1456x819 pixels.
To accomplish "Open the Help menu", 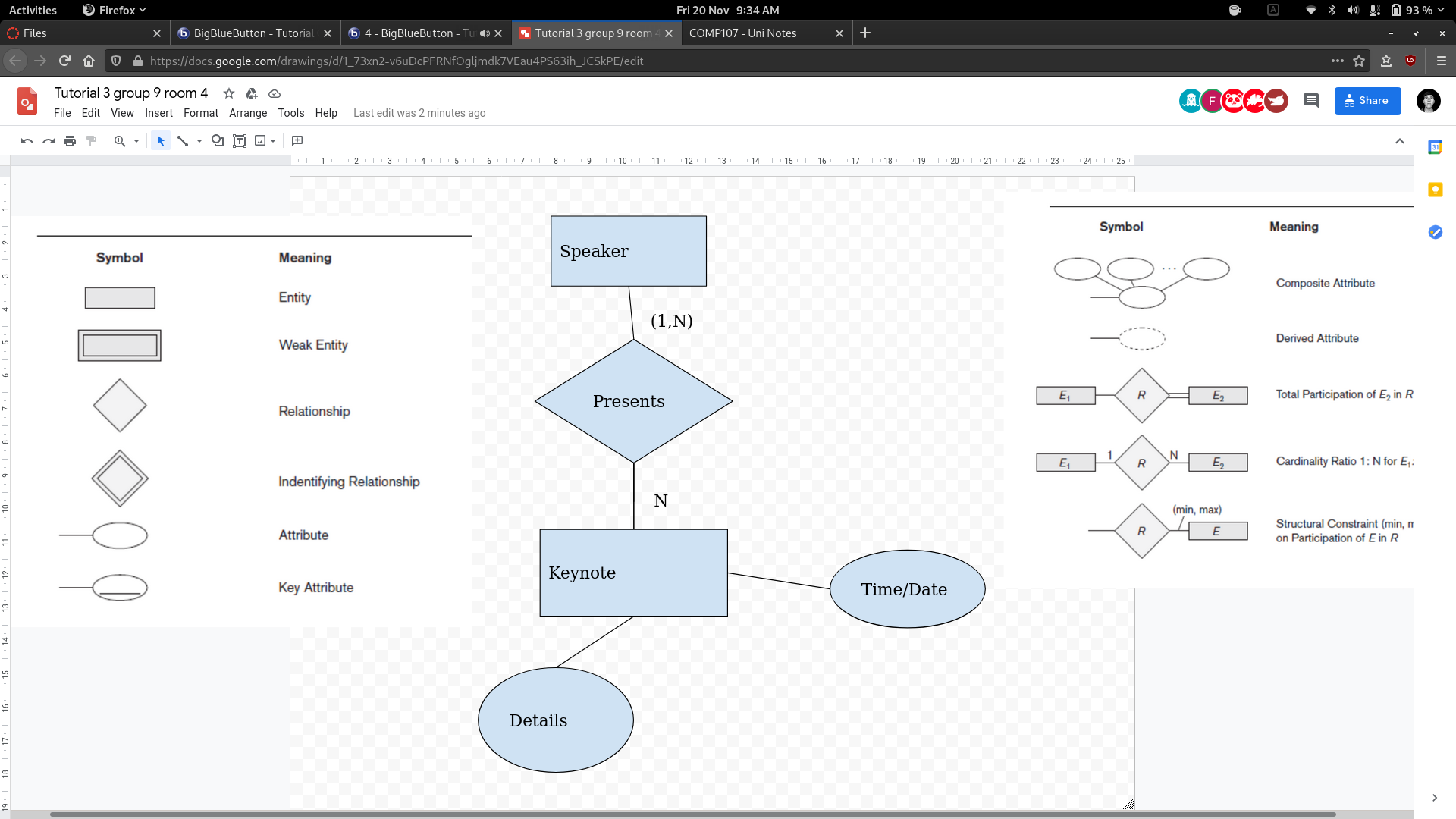I will pos(326,113).
